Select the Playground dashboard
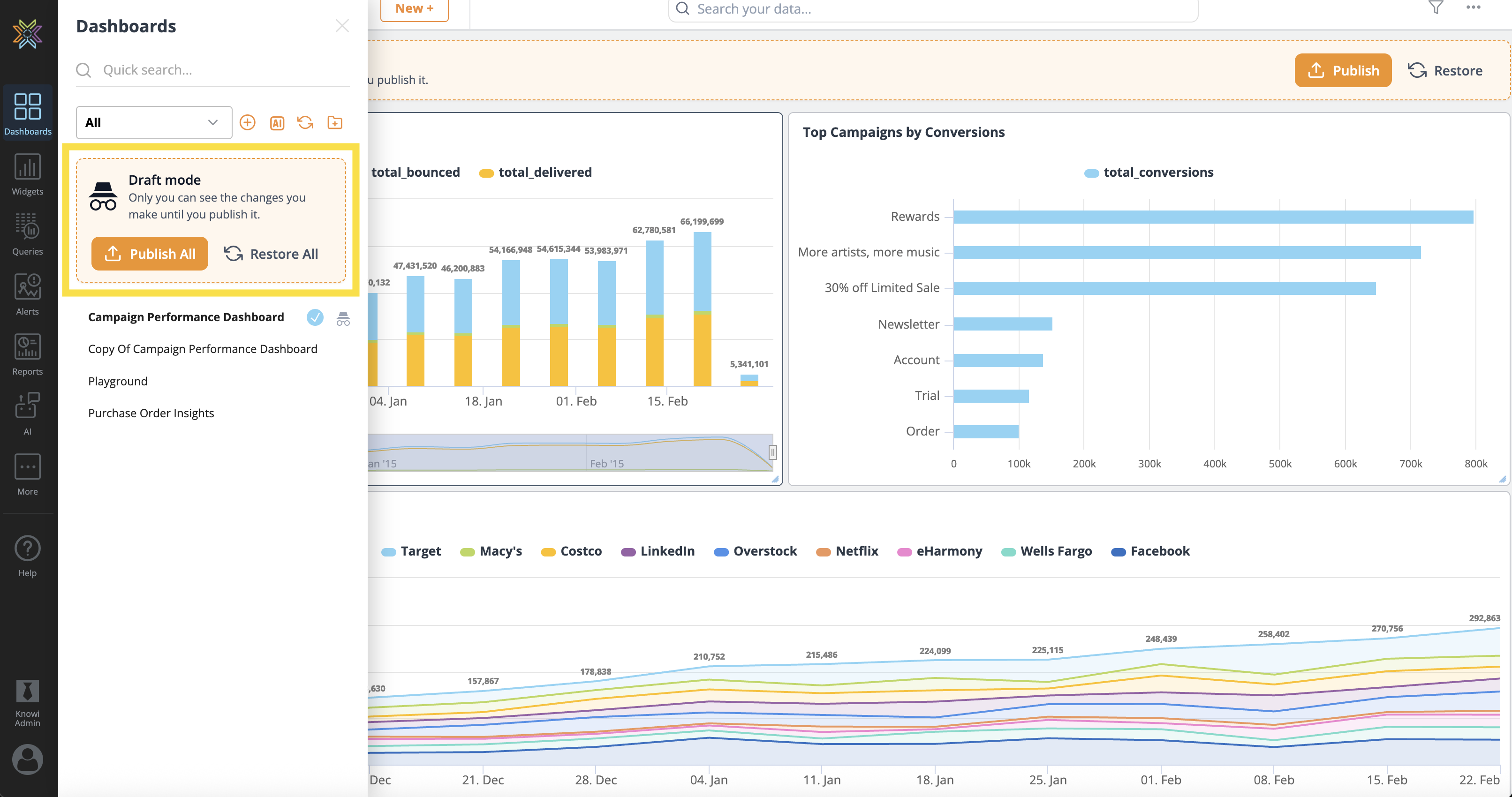The width and height of the screenshot is (1512, 797). (x=117, y=381)
